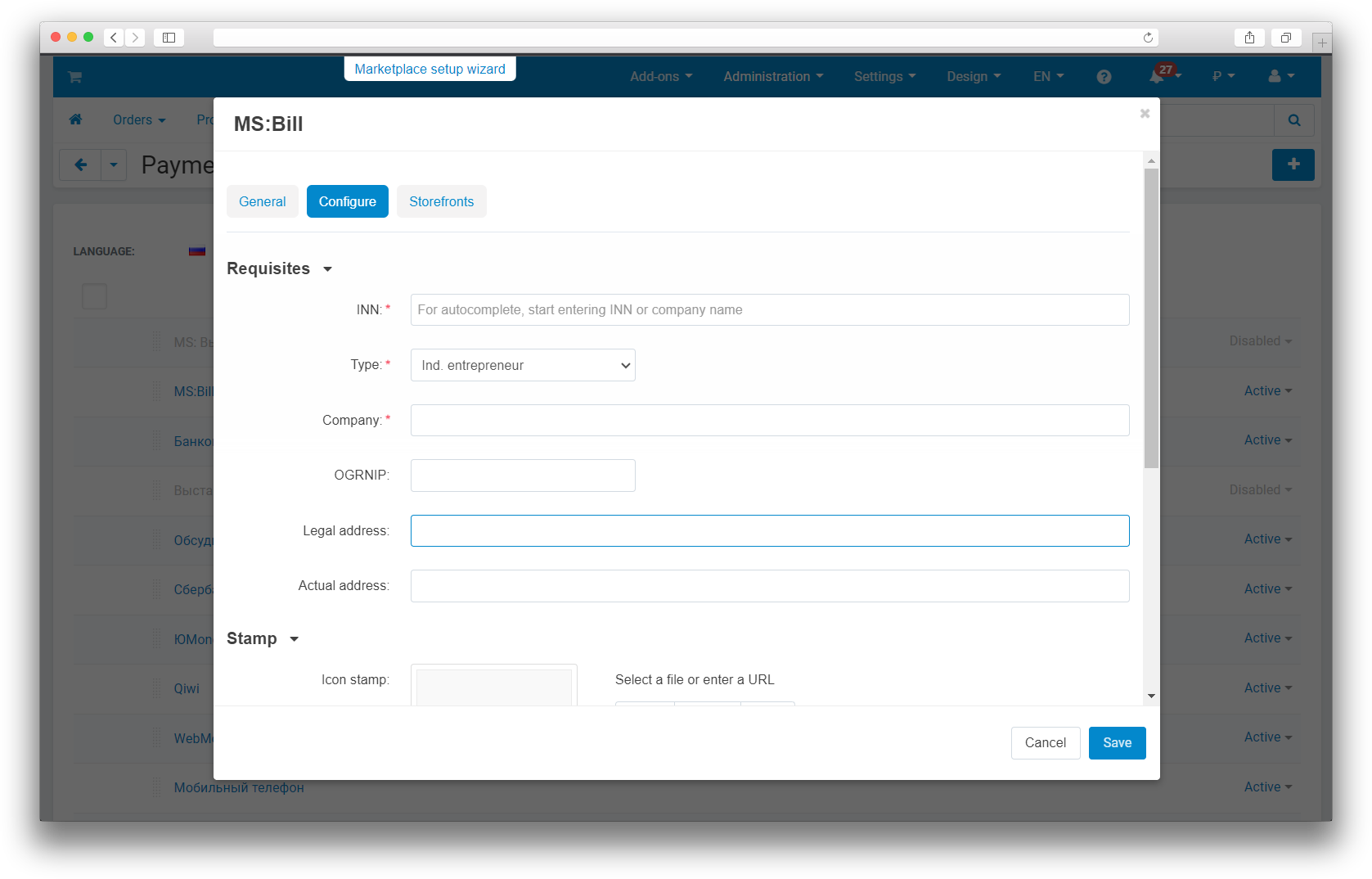1372x879 pixels.
Task: Switch to the General tab
Action: [x=262, y=201]
